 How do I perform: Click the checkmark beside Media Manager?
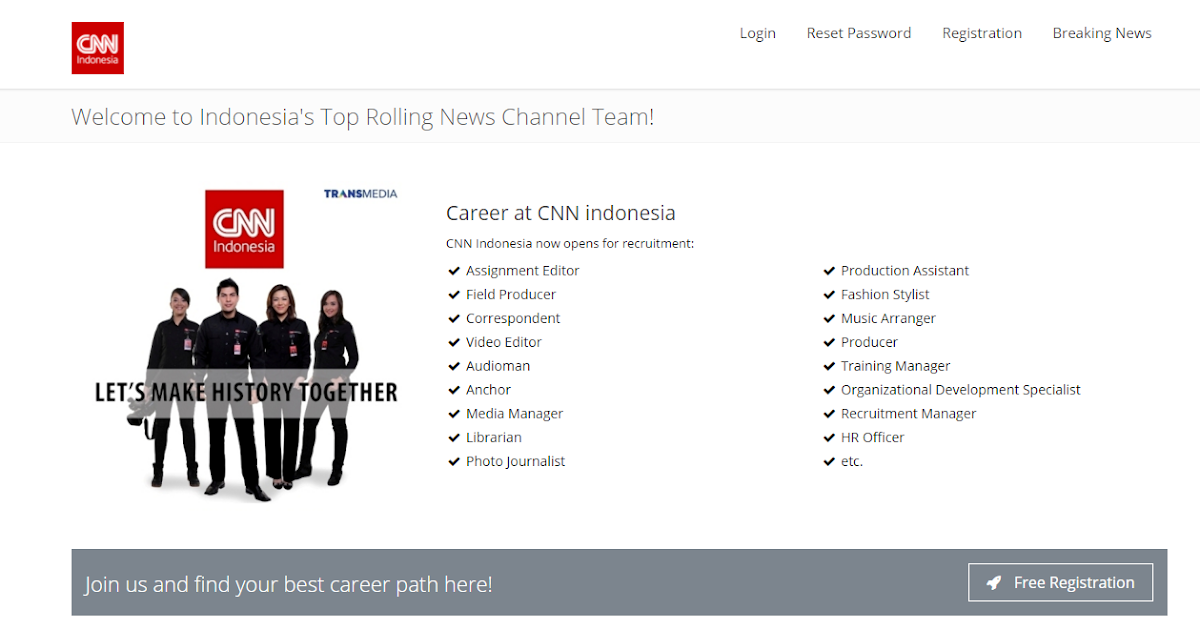454,414
